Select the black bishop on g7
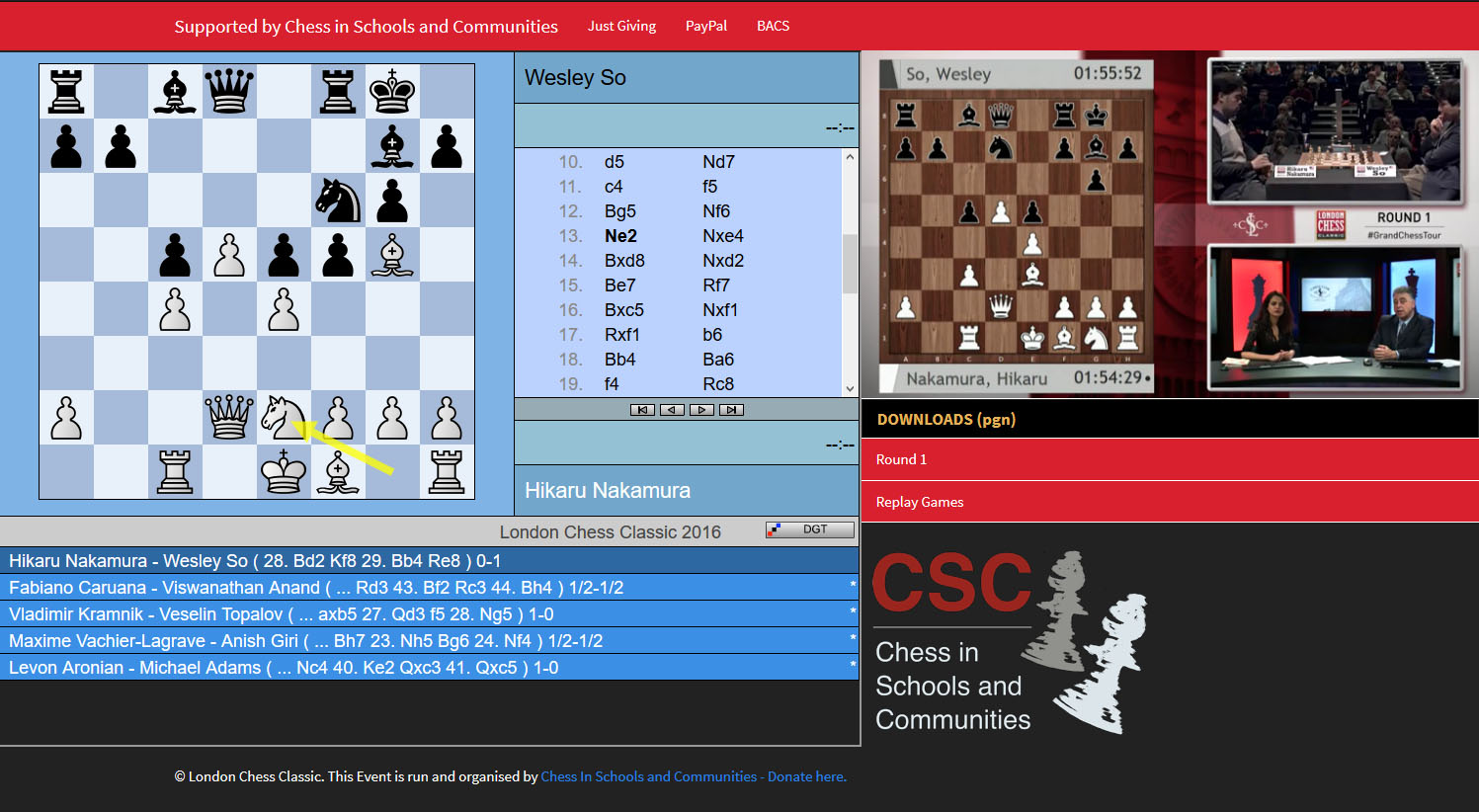This screenshot has width=1479, height=812. (x=392, y=145)
